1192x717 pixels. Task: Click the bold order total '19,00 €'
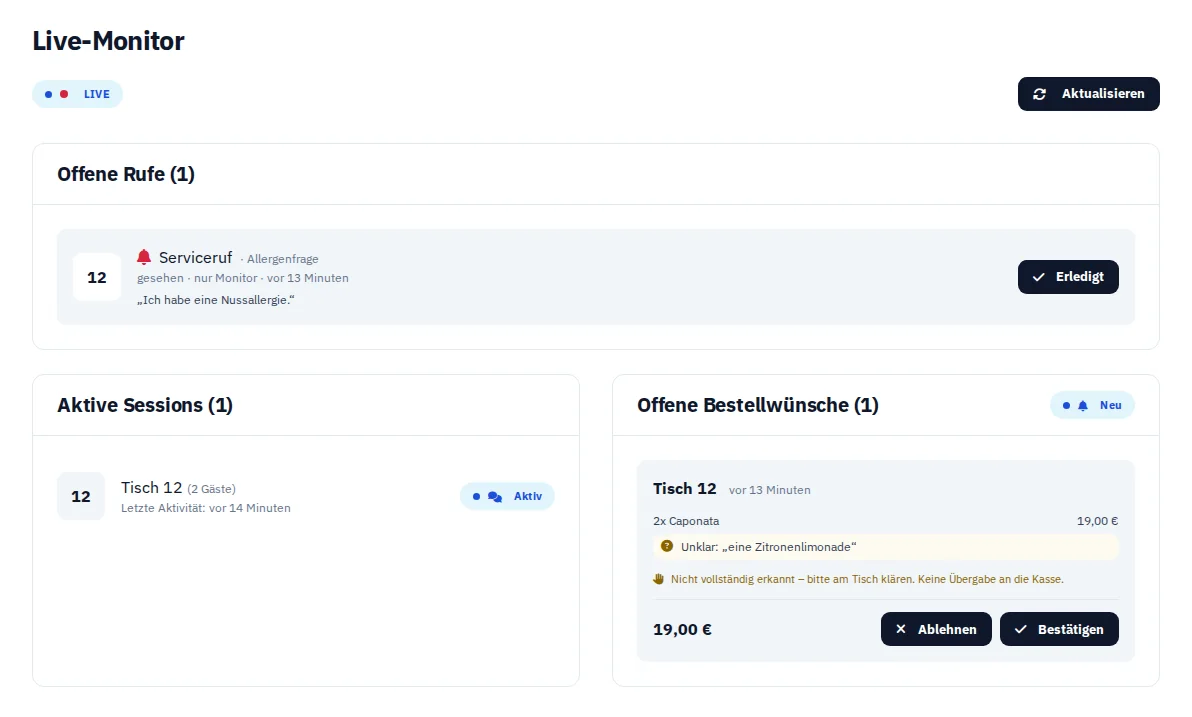682,630
